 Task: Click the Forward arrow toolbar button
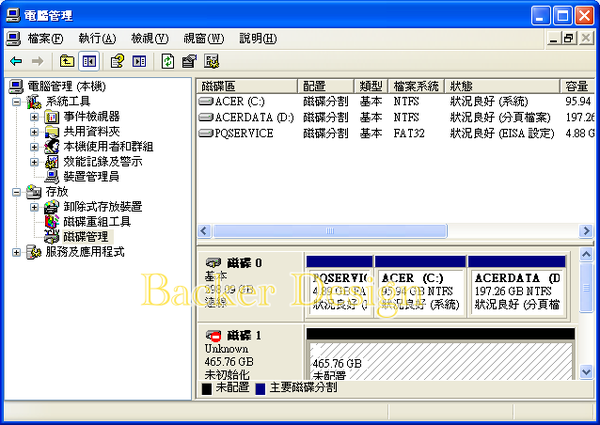click(x=38, y=61)
